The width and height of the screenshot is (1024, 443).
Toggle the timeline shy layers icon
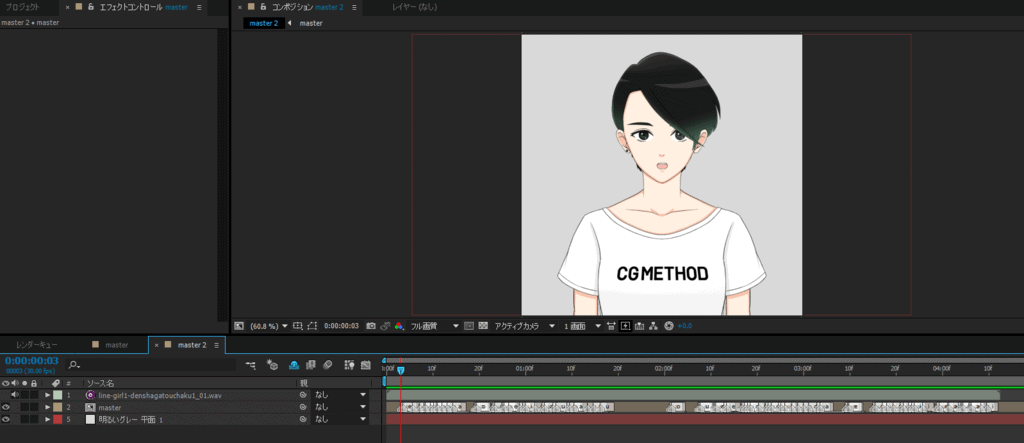click(x=293, y=365)
